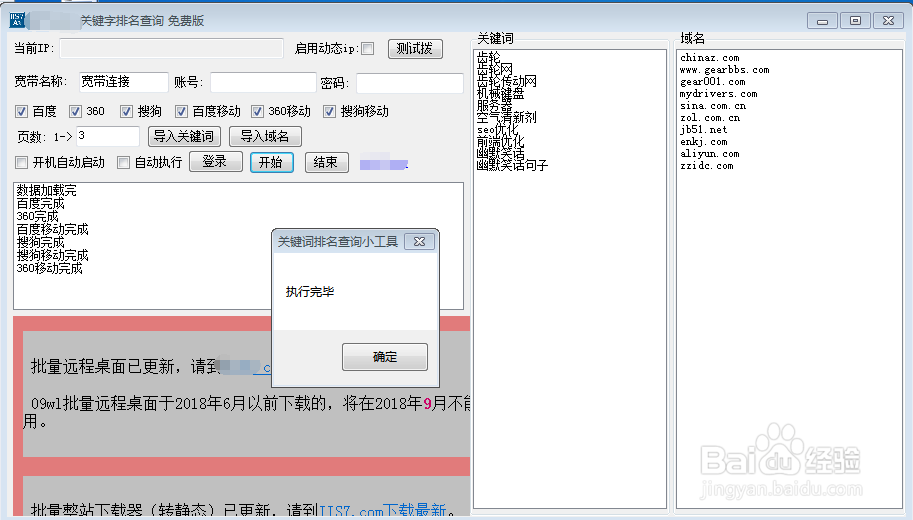Uncheck the 搜狗 checkbox
The width and height of the screenshot is (913, 520).
click(126, 111)
